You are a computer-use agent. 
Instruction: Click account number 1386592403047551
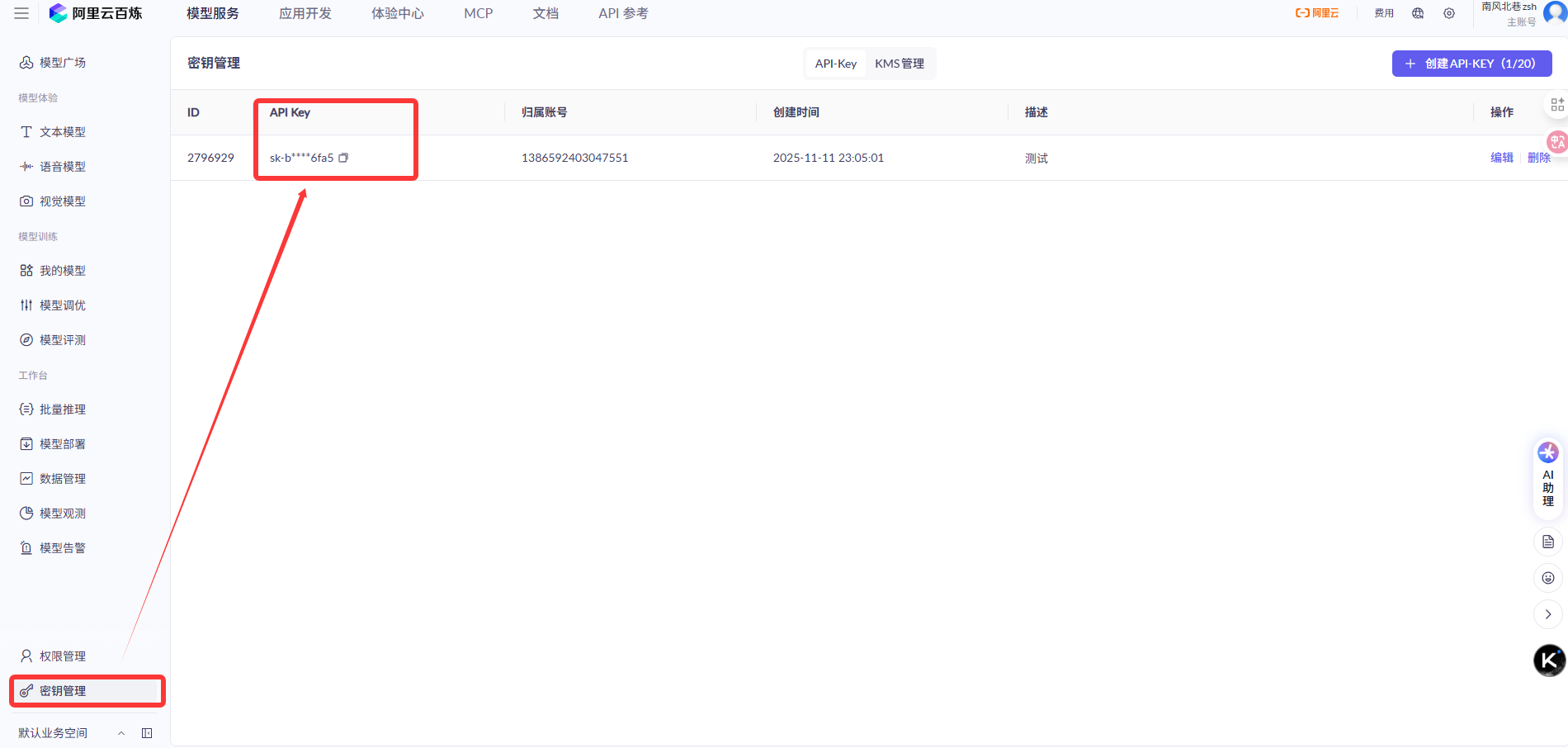[x=574, y=158]
